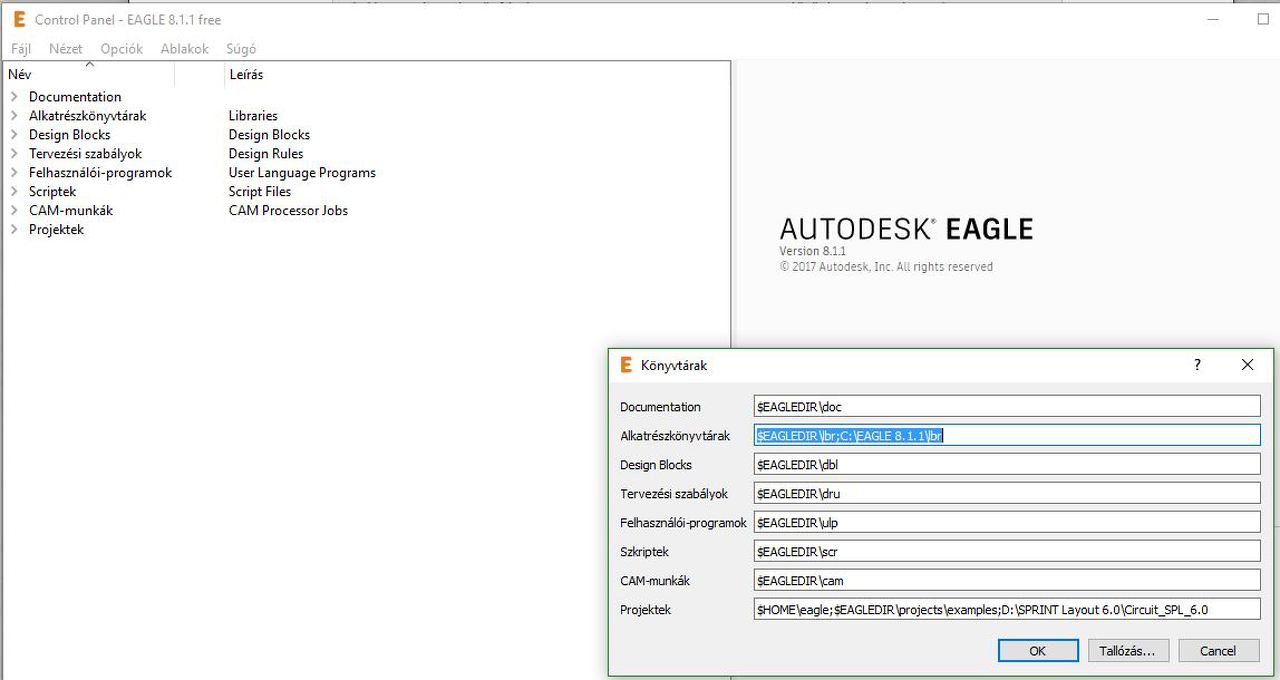
Task: Click the Documentation path field
Action: (x=1007, y=406)
